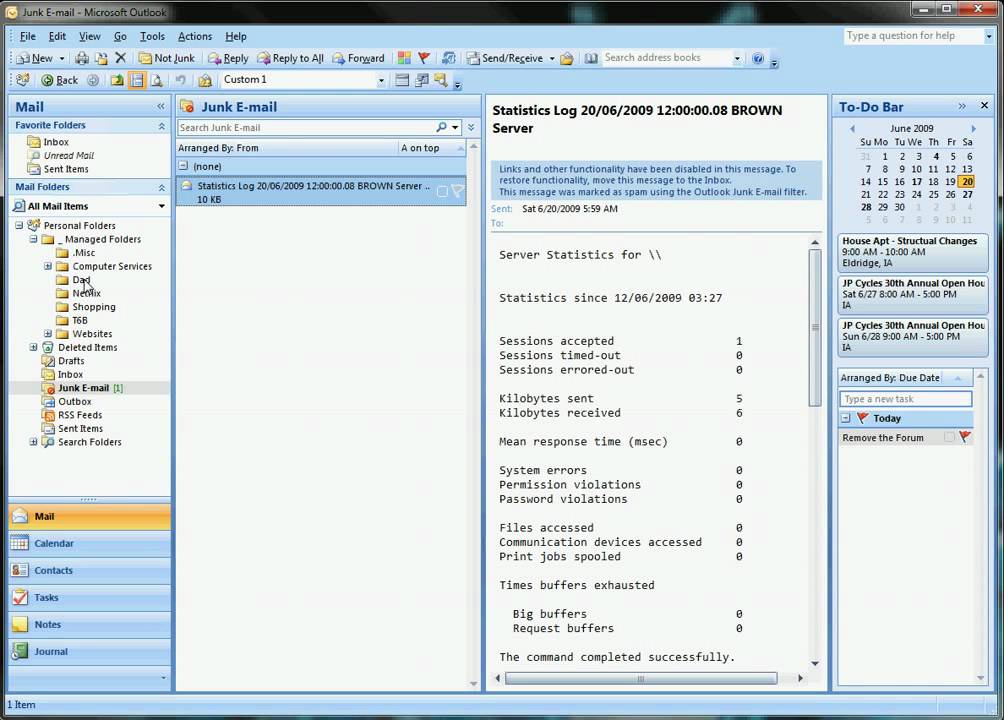Click the Follow Up flag in toolbar
The image size is (1004, 720).
click(424, 58)
